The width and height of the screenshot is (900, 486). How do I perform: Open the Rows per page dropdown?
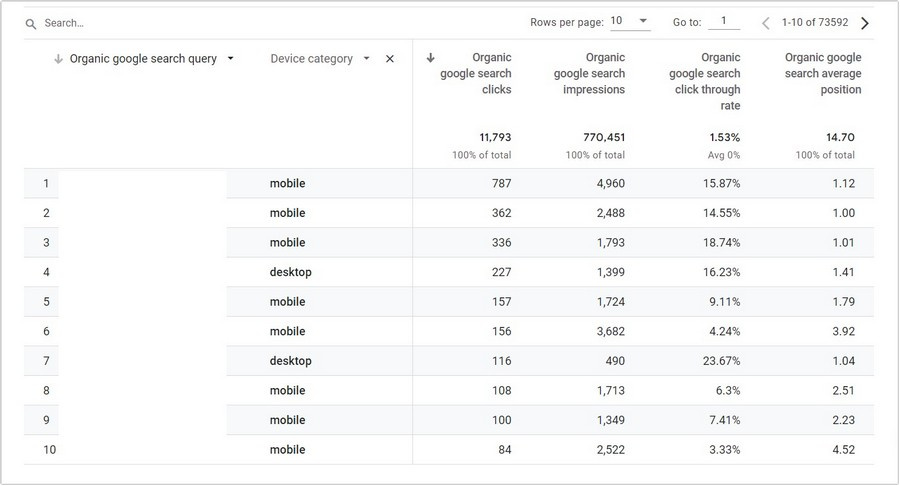click(630, 21)
